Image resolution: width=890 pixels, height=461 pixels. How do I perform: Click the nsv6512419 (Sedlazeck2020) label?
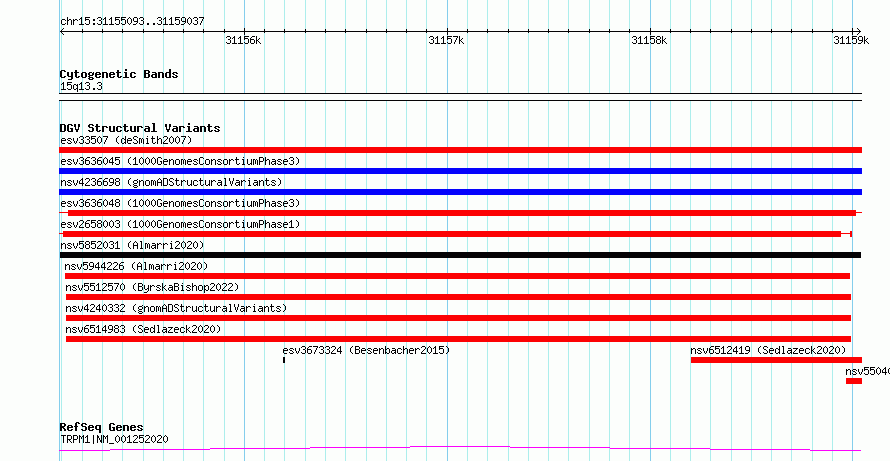[768, 350]
